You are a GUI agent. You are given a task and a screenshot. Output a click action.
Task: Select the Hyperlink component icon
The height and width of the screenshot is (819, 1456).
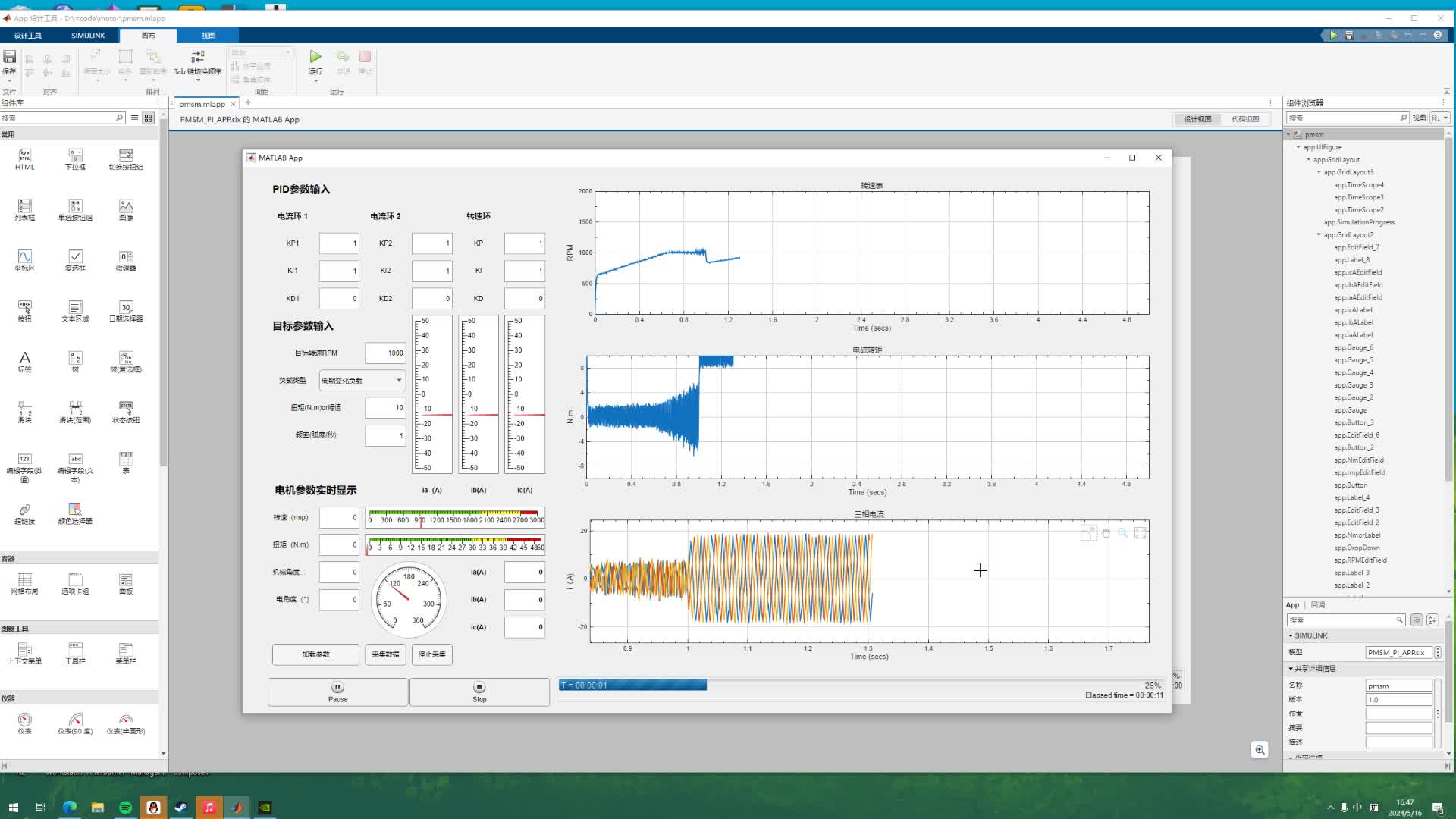(25, 510)
